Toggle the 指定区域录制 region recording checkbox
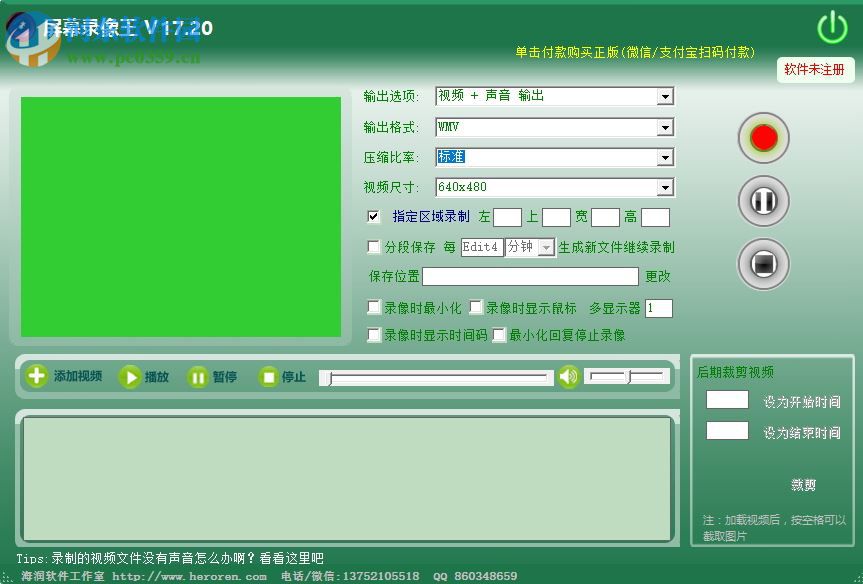Image resolution: width=863 pixels, height=584 pixels. pos(373,216)
